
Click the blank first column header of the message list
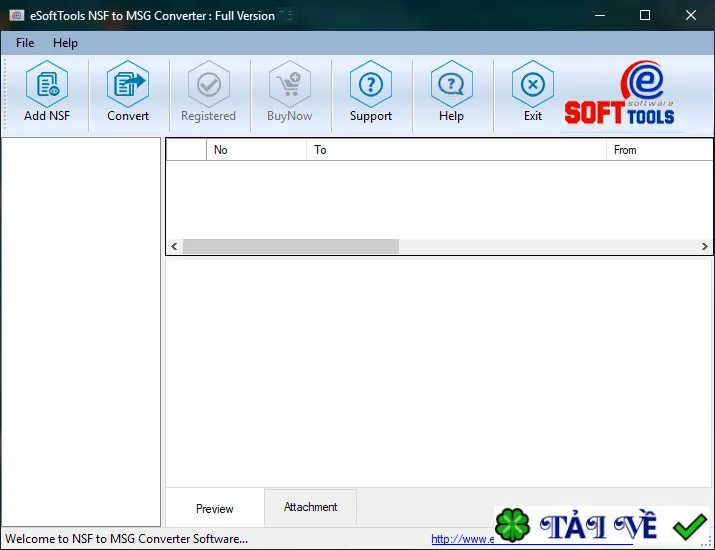point(187,150)
